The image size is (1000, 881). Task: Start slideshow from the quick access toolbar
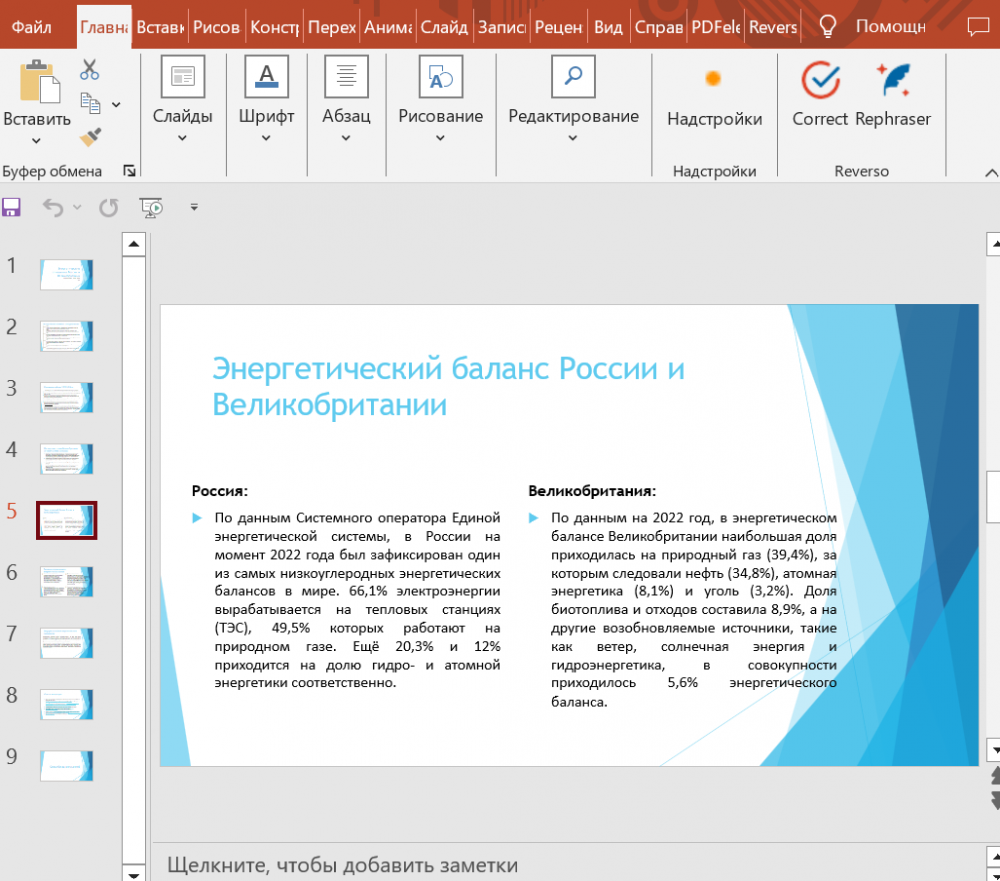coord(152,207)
